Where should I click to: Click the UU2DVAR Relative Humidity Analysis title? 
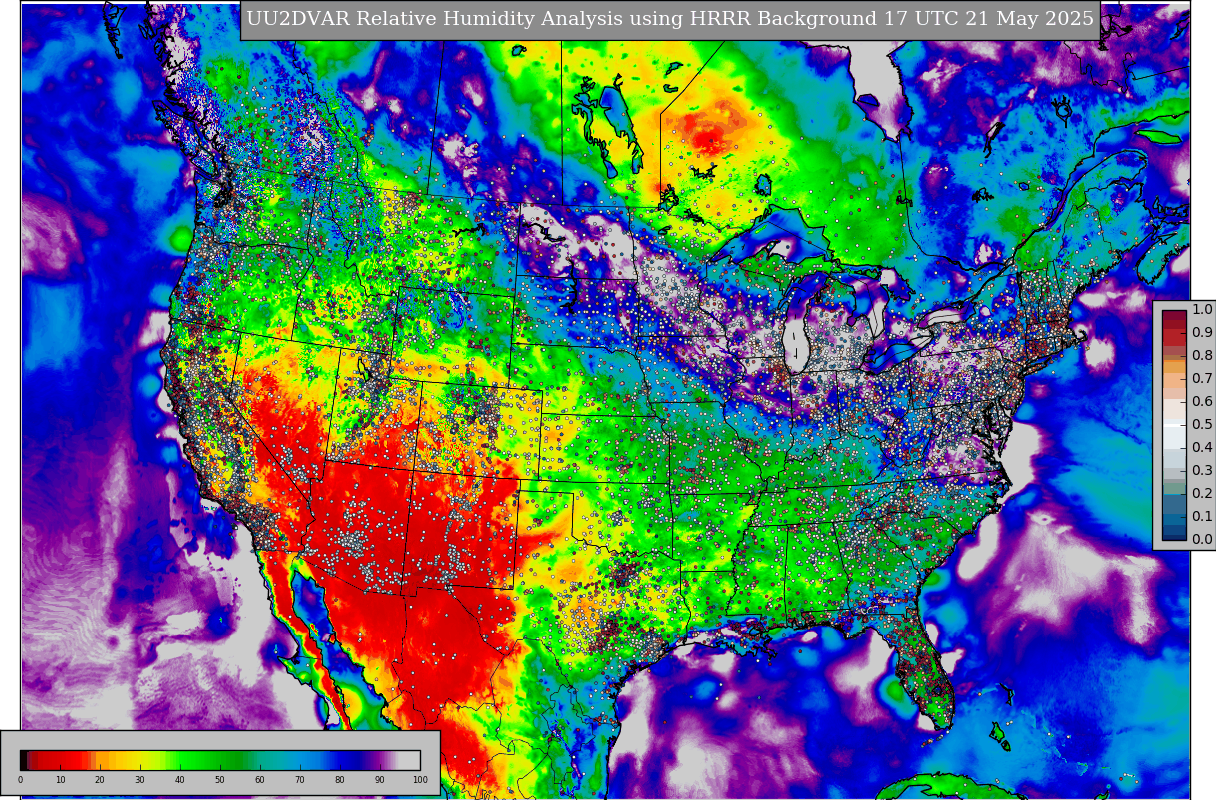(x=670, y=19)
